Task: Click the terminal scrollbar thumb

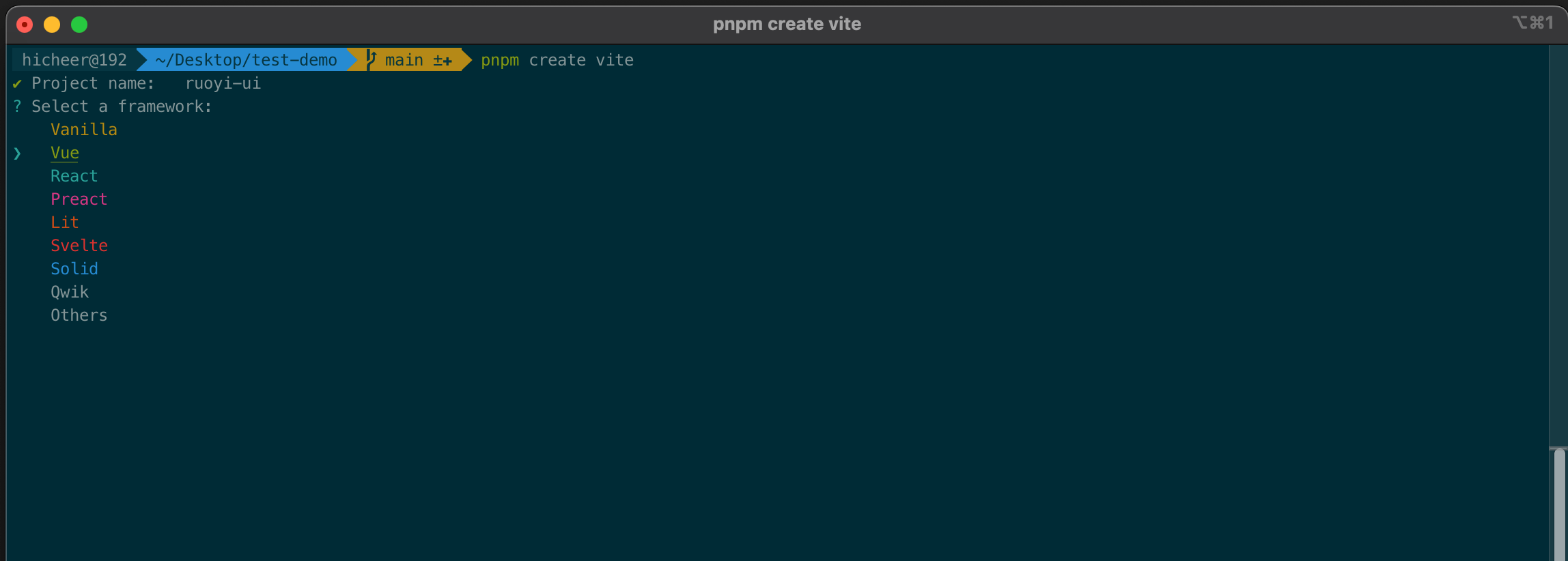Action: (x=1559, y=504)
